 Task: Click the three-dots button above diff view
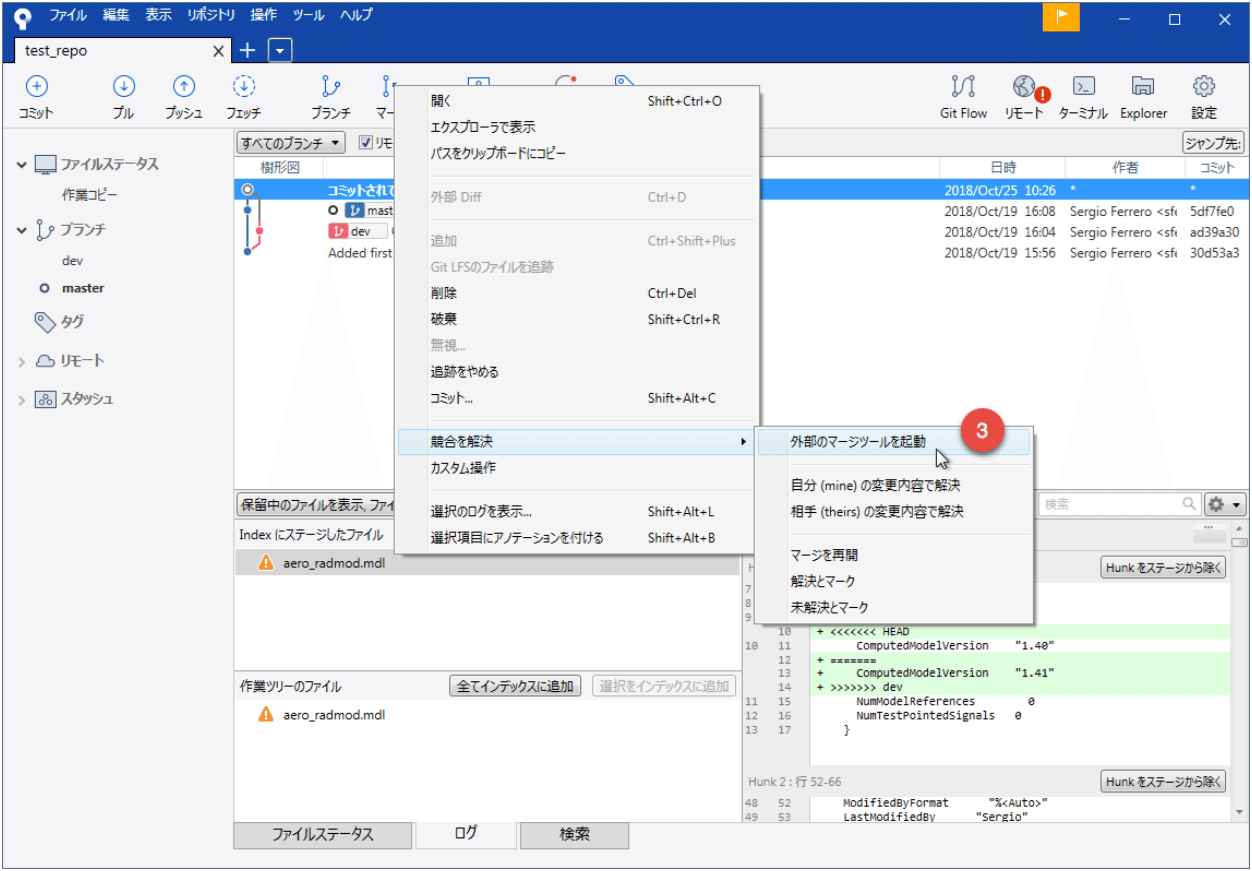click(x=1208, y=534)
